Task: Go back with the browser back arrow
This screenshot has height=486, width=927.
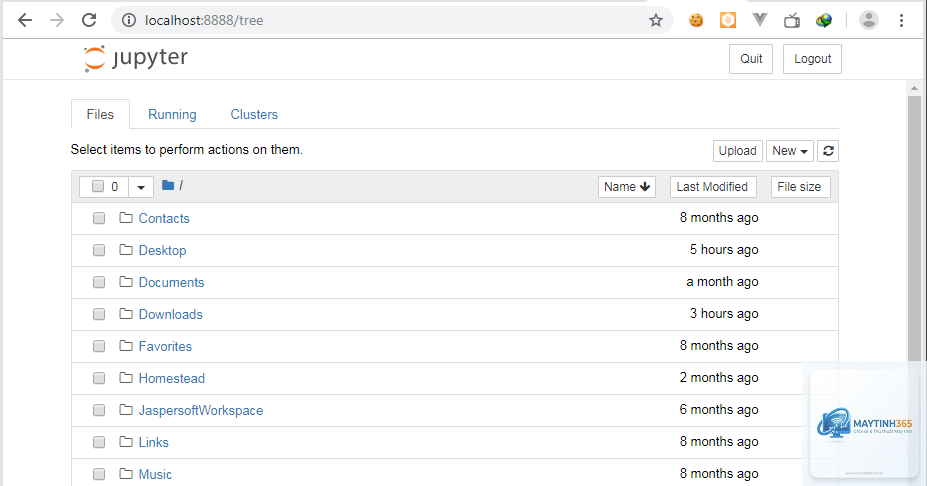Action: point(25,20)
